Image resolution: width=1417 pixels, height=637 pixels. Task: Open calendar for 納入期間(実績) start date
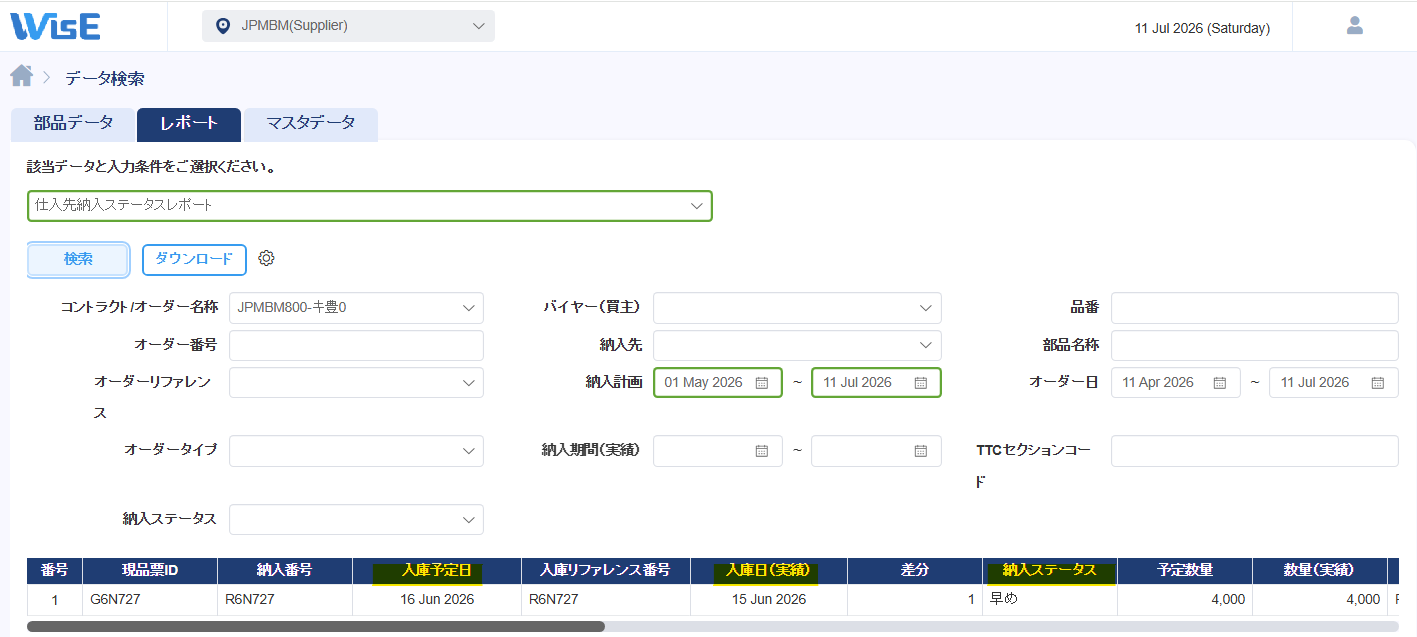coord(761,451)
